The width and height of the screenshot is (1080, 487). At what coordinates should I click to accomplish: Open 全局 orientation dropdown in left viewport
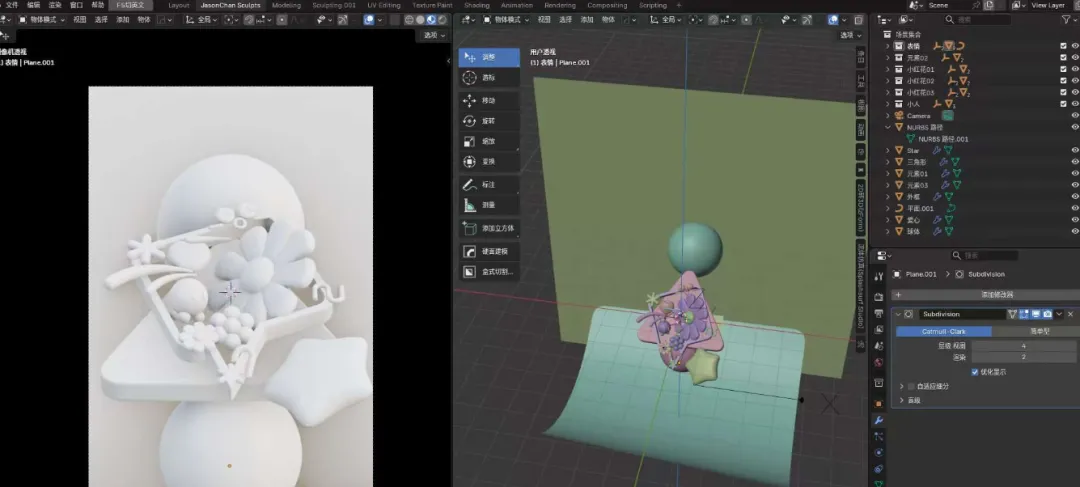coord(202,20)
